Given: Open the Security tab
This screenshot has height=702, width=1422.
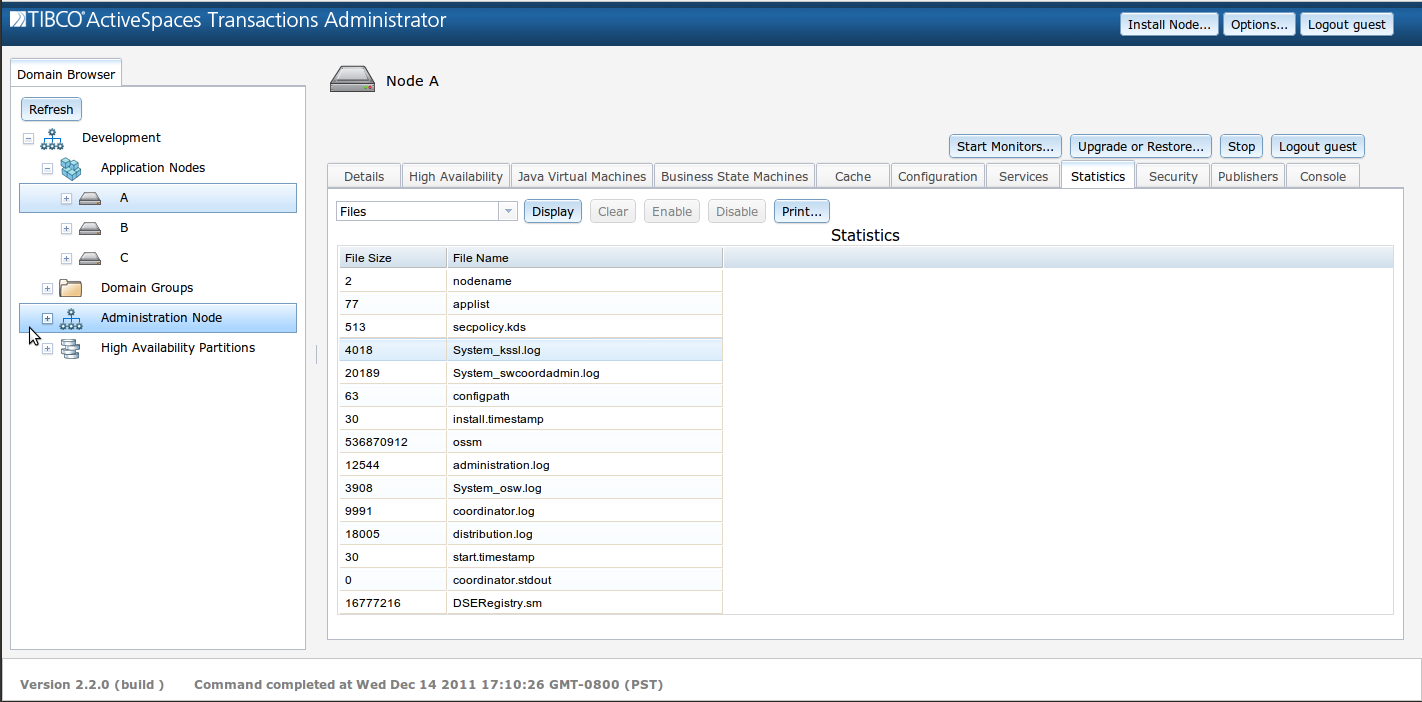Looking at the screenshot, I should tap(1173, 176).
